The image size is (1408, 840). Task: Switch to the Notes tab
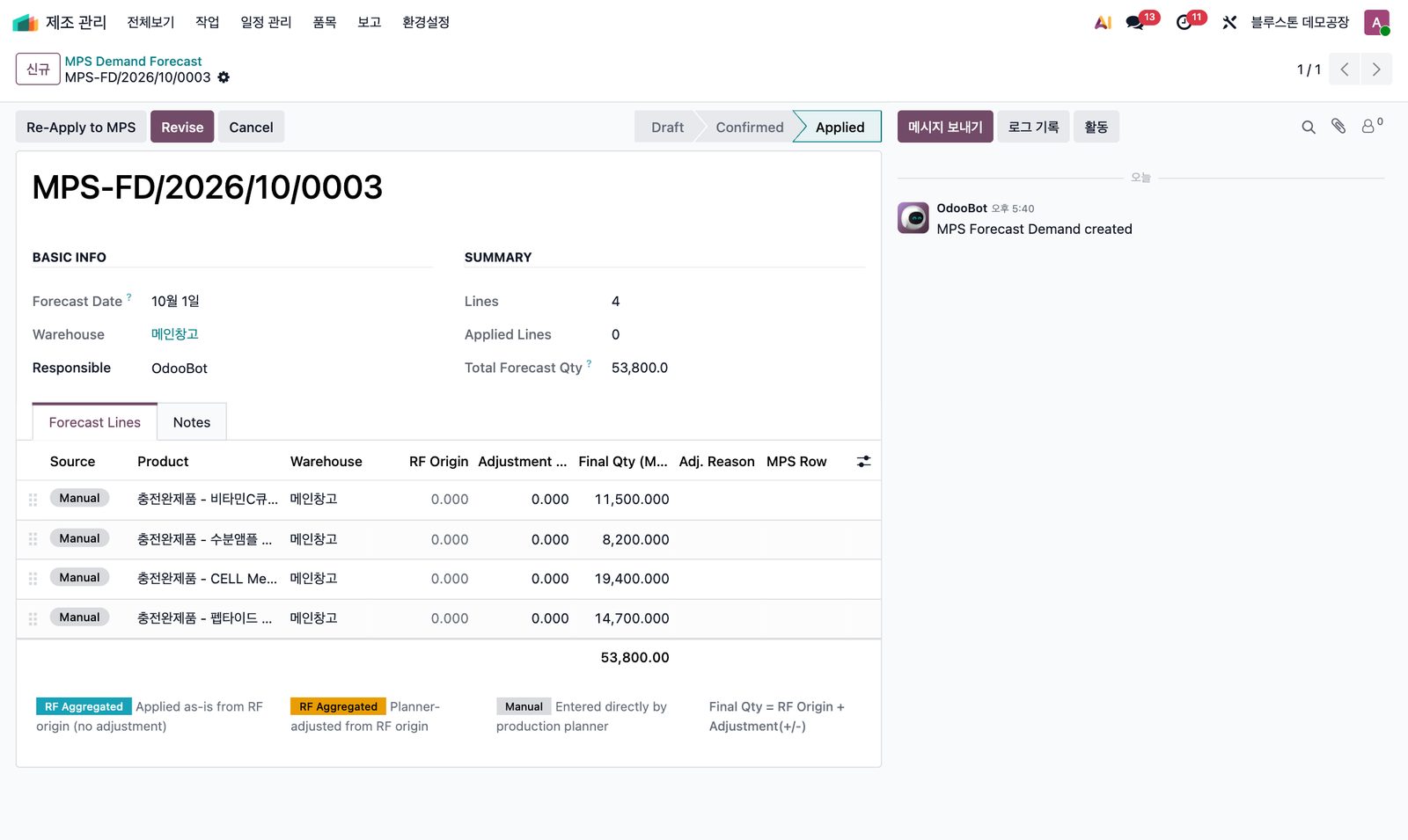click(x=192, y=422)
